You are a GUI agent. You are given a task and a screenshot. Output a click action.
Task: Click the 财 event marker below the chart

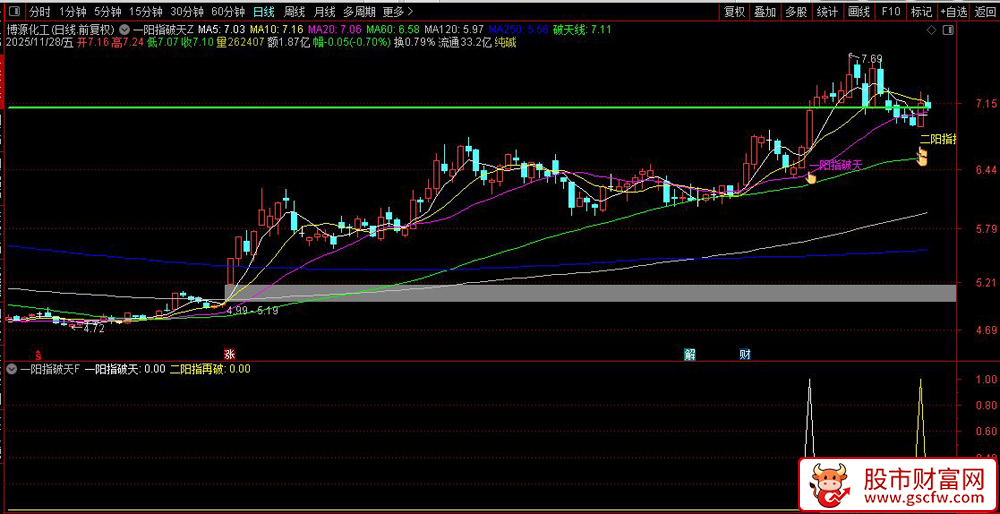(x=745, y=355)
